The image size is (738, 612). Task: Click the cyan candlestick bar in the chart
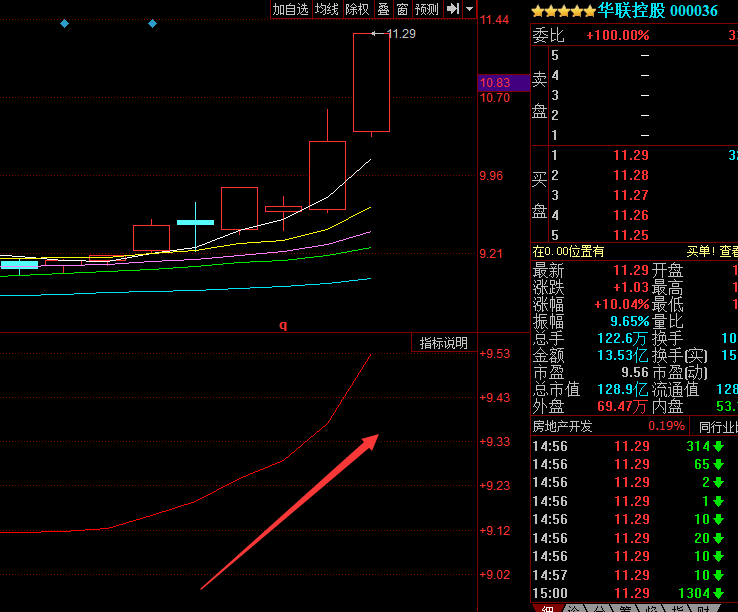[195, 222]
